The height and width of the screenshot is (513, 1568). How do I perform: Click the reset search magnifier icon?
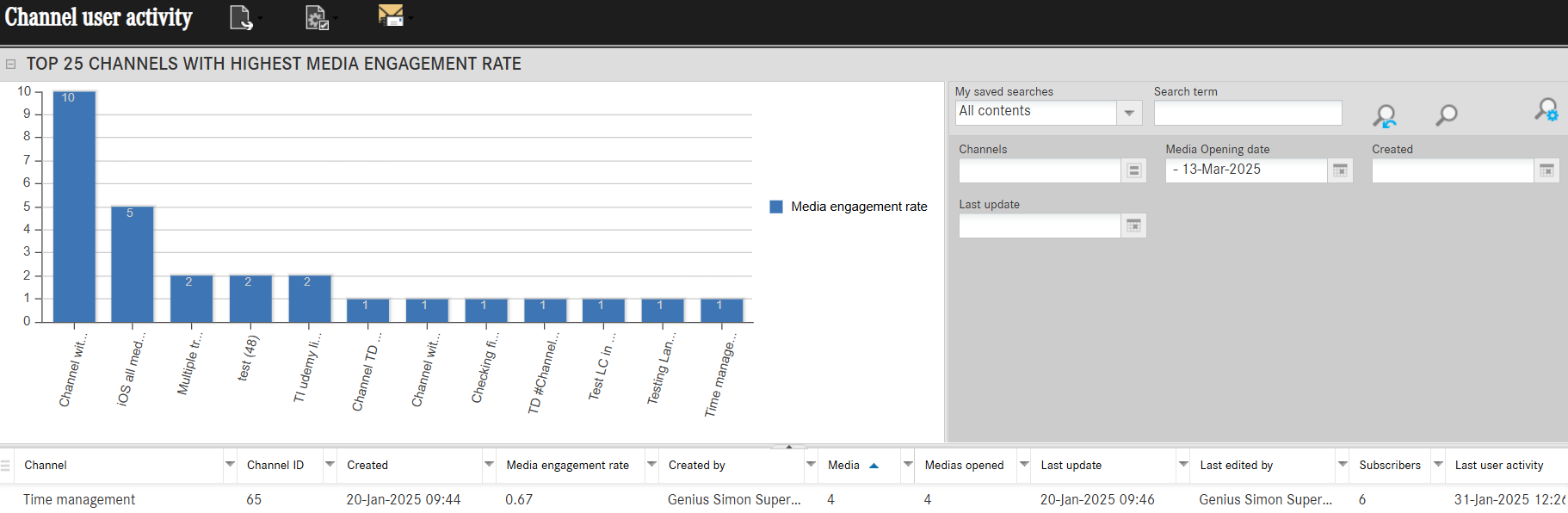1385,114
